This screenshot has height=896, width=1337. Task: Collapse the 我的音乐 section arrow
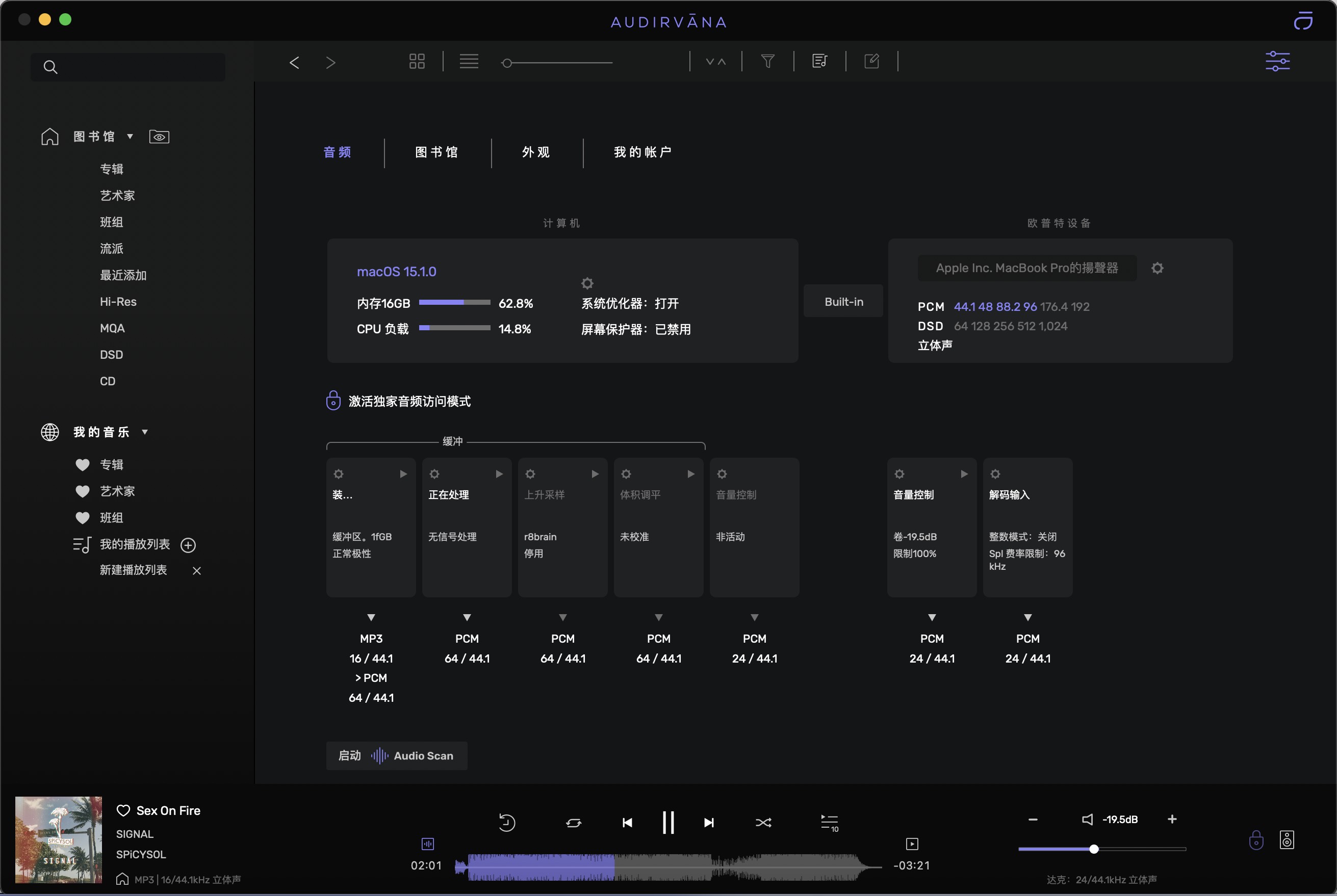[x=145, y=432]
